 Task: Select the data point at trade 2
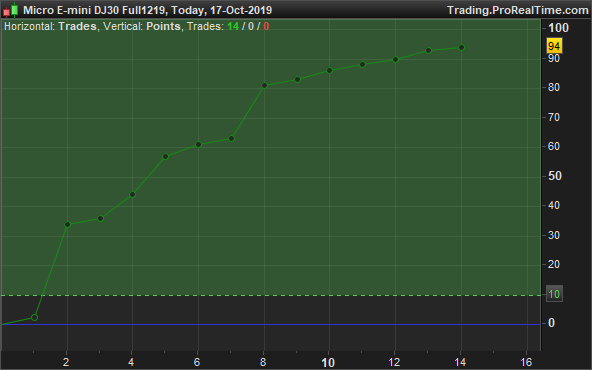pos(68,225)
